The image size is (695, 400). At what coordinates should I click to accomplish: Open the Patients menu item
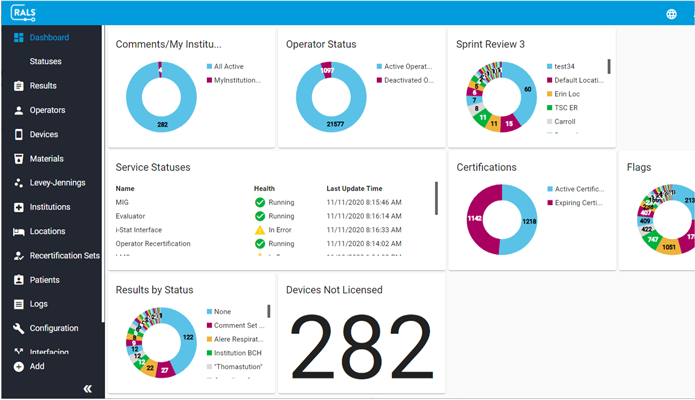pos(44,280)
